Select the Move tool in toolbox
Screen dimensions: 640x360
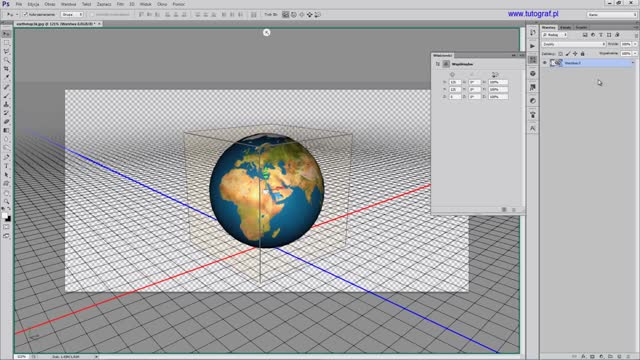6,34
